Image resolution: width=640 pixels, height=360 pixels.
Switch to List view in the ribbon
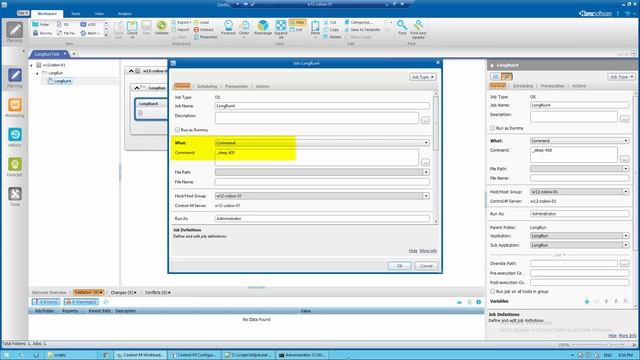pos(296,30)
